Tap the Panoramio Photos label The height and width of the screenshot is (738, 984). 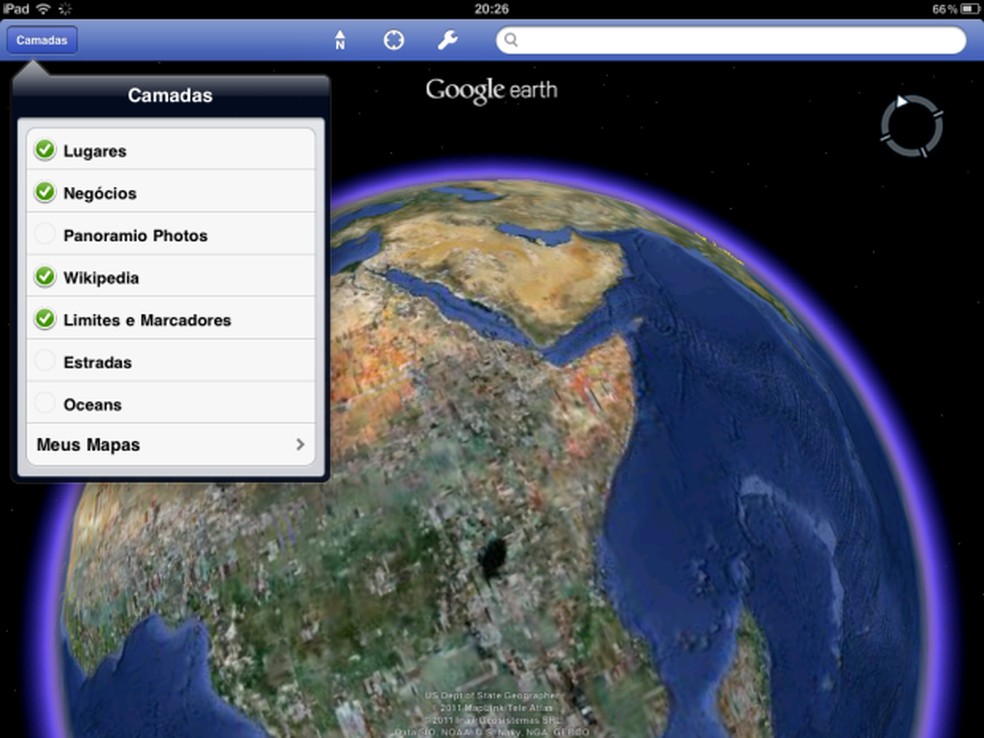(136, 235)
